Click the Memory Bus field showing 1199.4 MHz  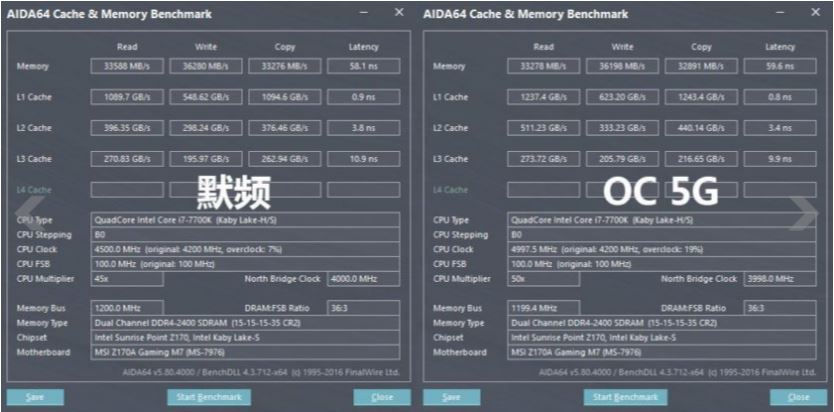pyautogui.click(x=543, y=308)
